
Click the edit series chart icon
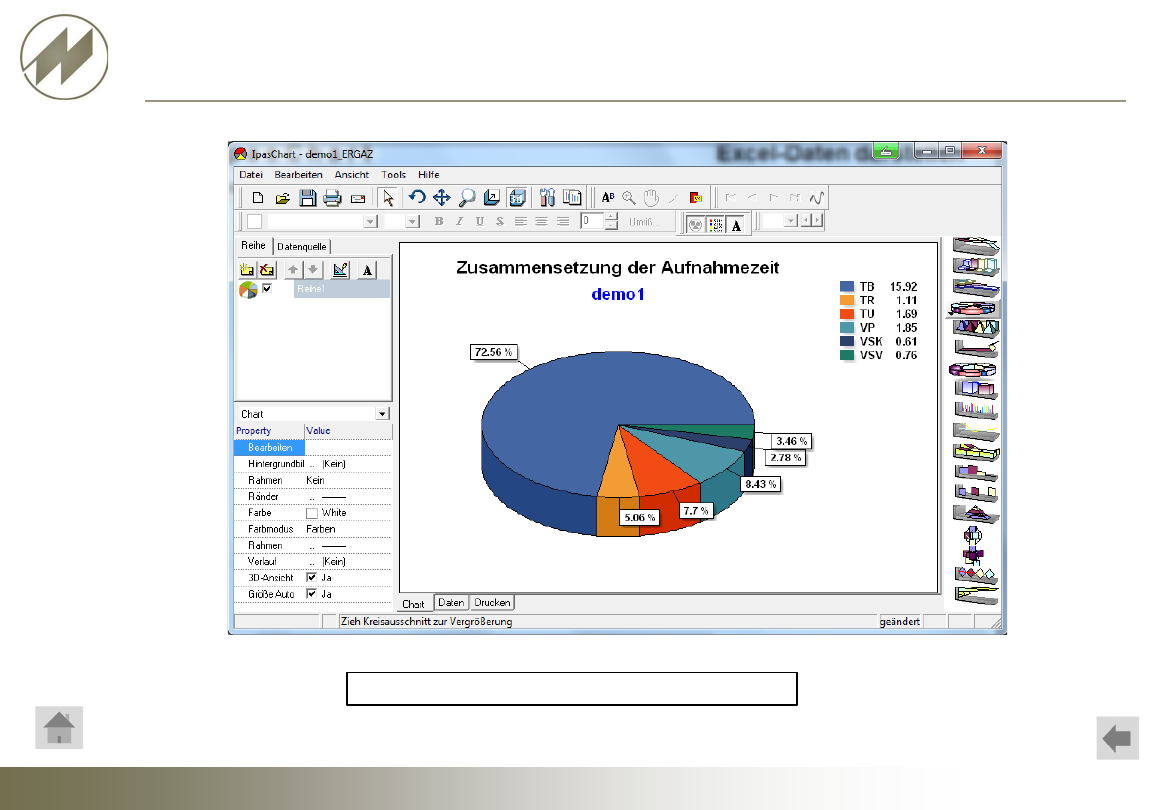[340, 270]
